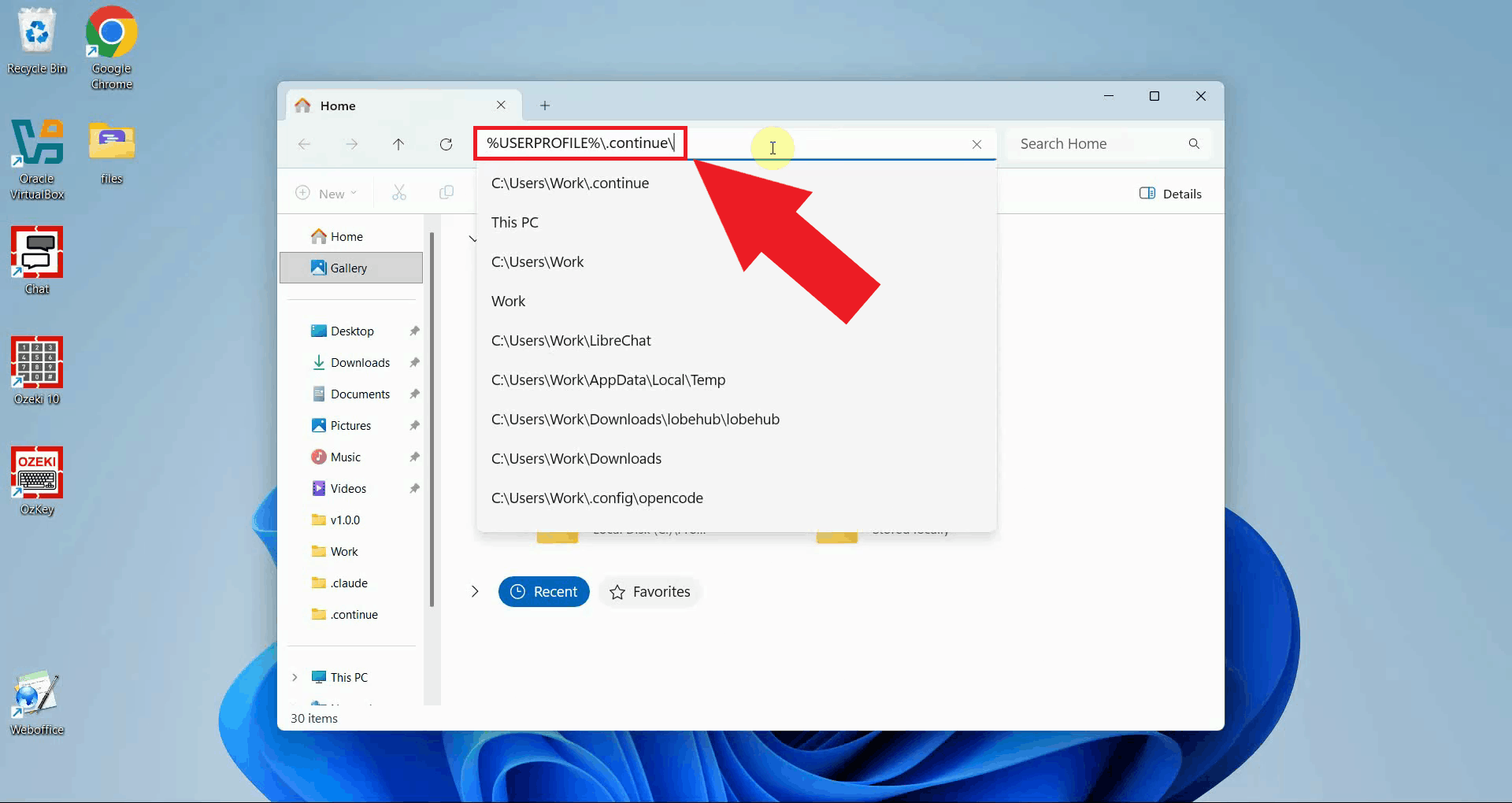
Task: Select the Home tab
Action: (x=402, y=105)
